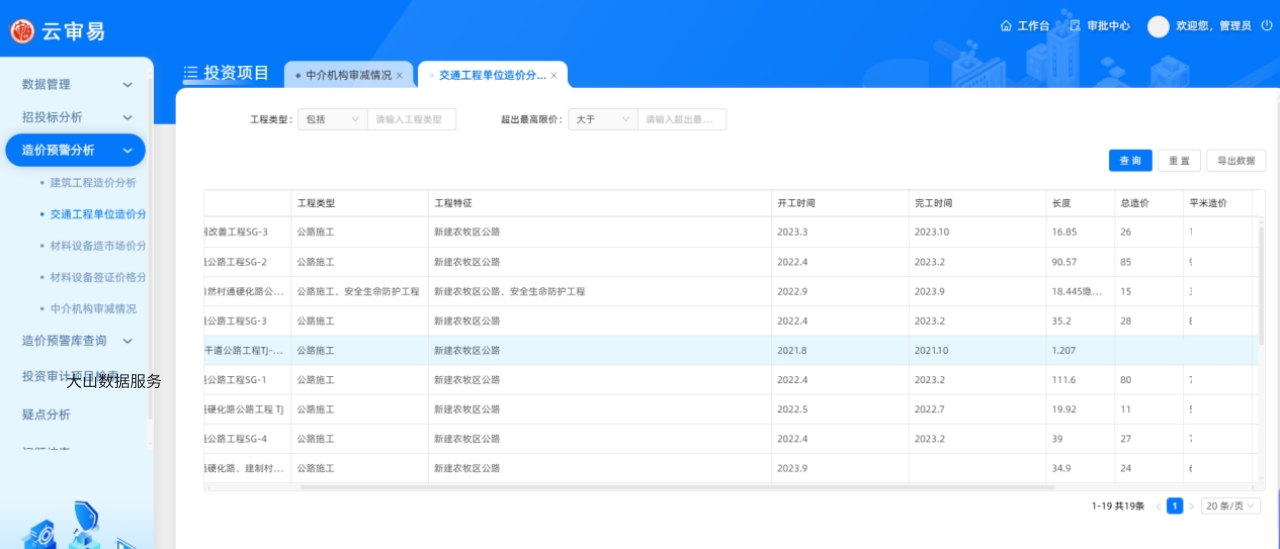
Task: Close the 交通工程单位造价分 tab
Action: [x=553, y=75]
